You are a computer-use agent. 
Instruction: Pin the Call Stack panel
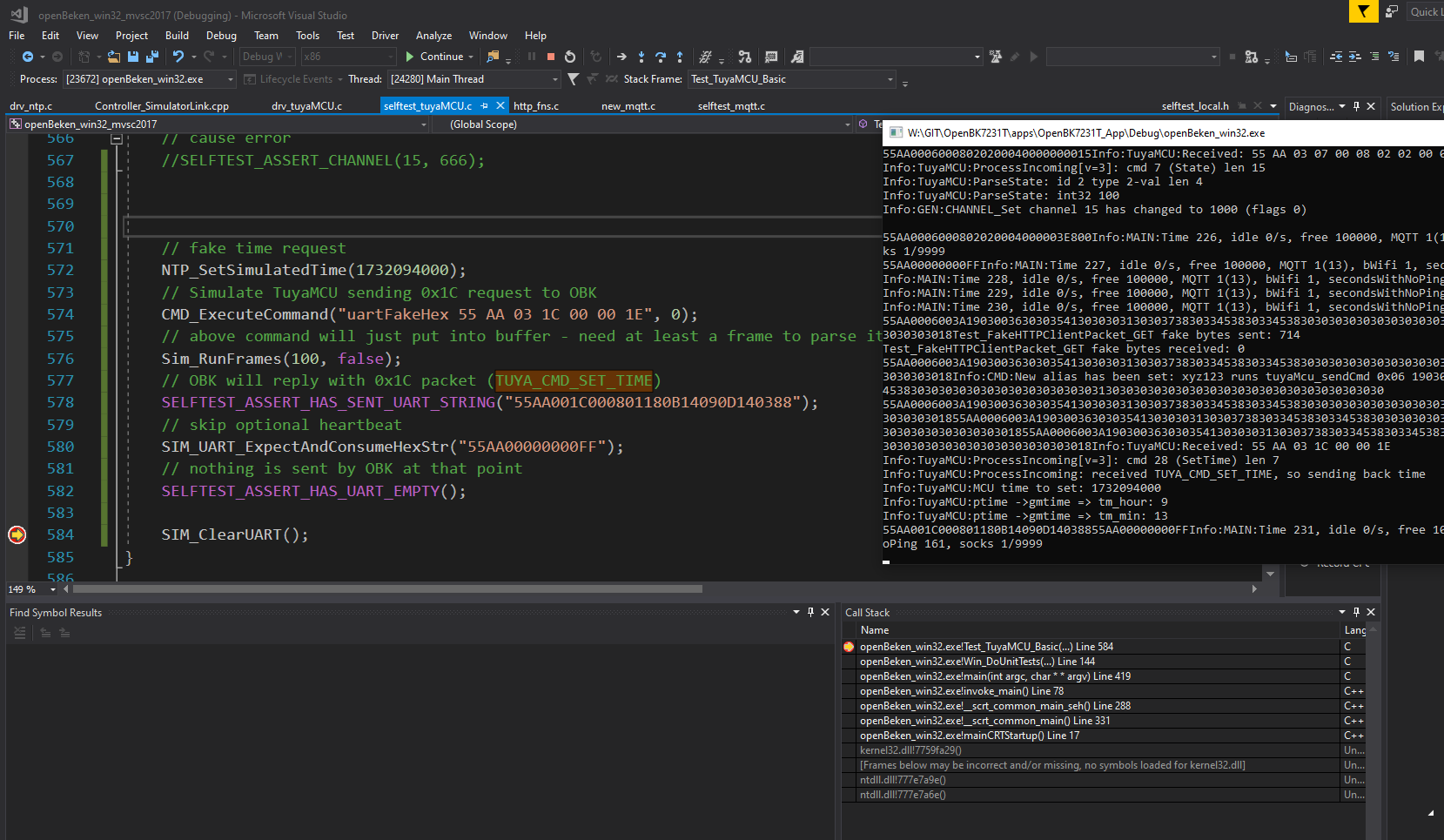[1356, 612]
